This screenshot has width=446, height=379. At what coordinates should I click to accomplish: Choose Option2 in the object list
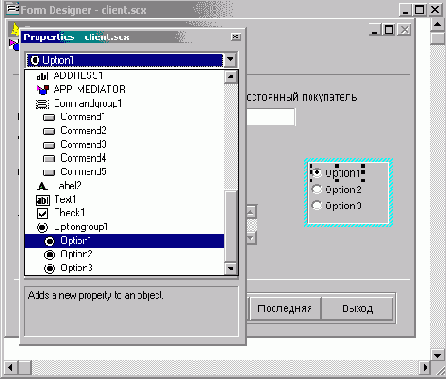124,254
